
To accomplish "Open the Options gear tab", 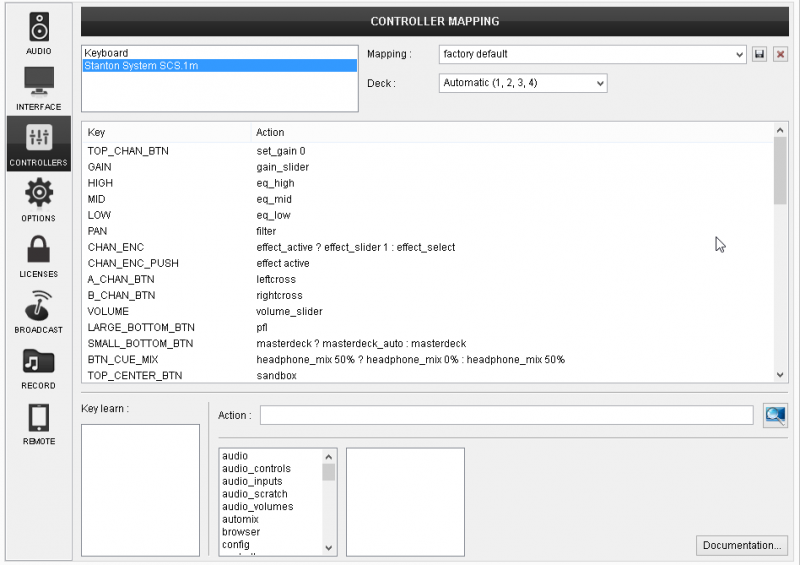I will (39, 200).
